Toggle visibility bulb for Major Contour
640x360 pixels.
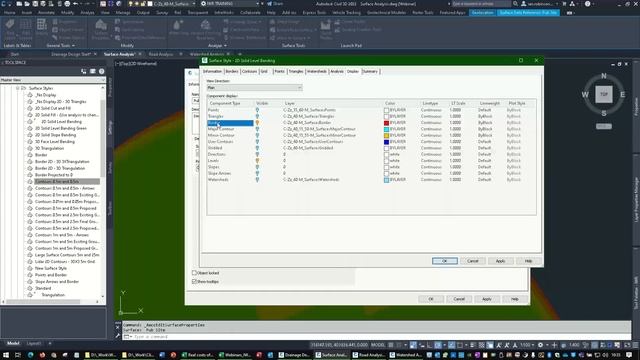257,129
